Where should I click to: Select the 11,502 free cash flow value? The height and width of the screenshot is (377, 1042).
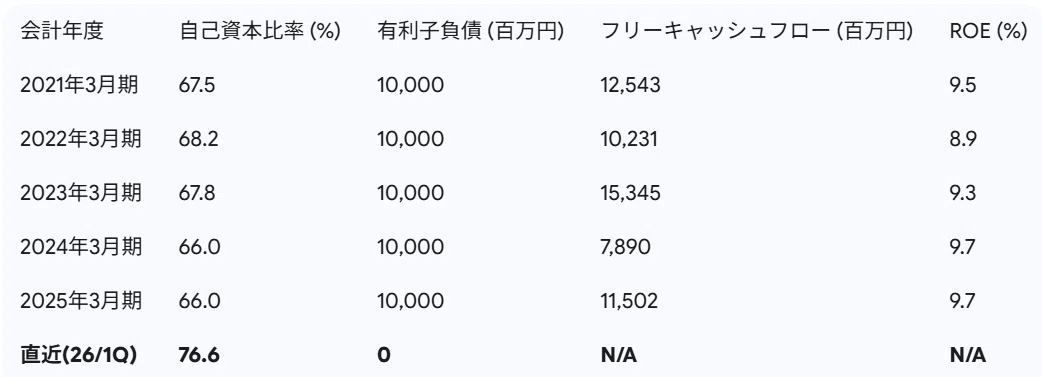point(629,301)
